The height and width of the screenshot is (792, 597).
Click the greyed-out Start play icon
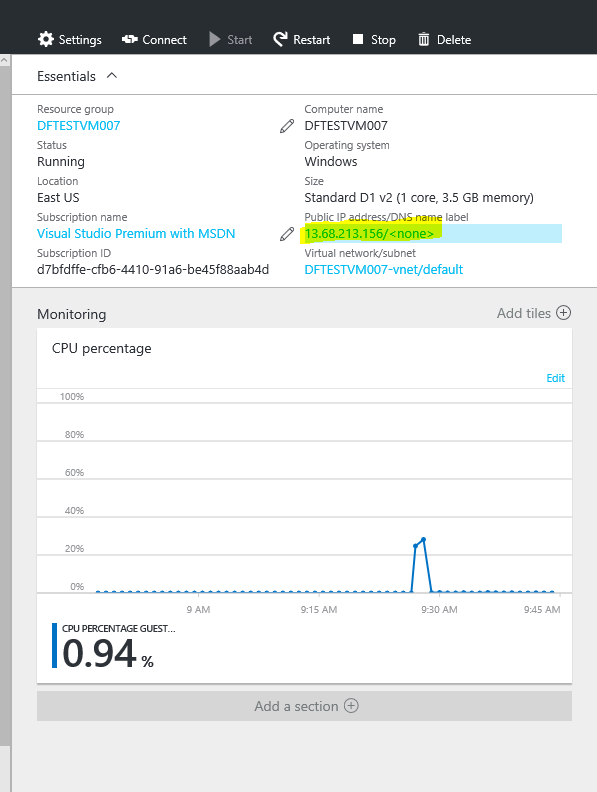tap(215, 39)
